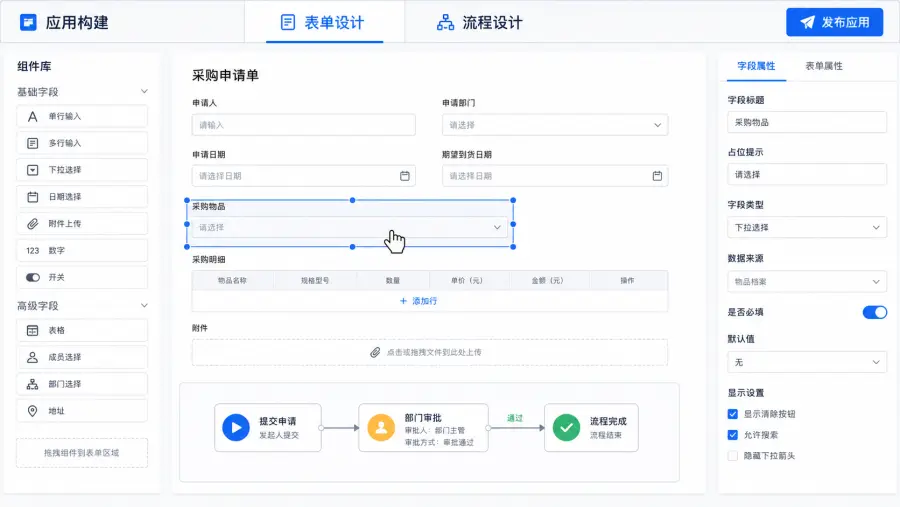Select the 多行输入 component icon
The width and height of the screenshot is (900, 507).
pos(33,143)
